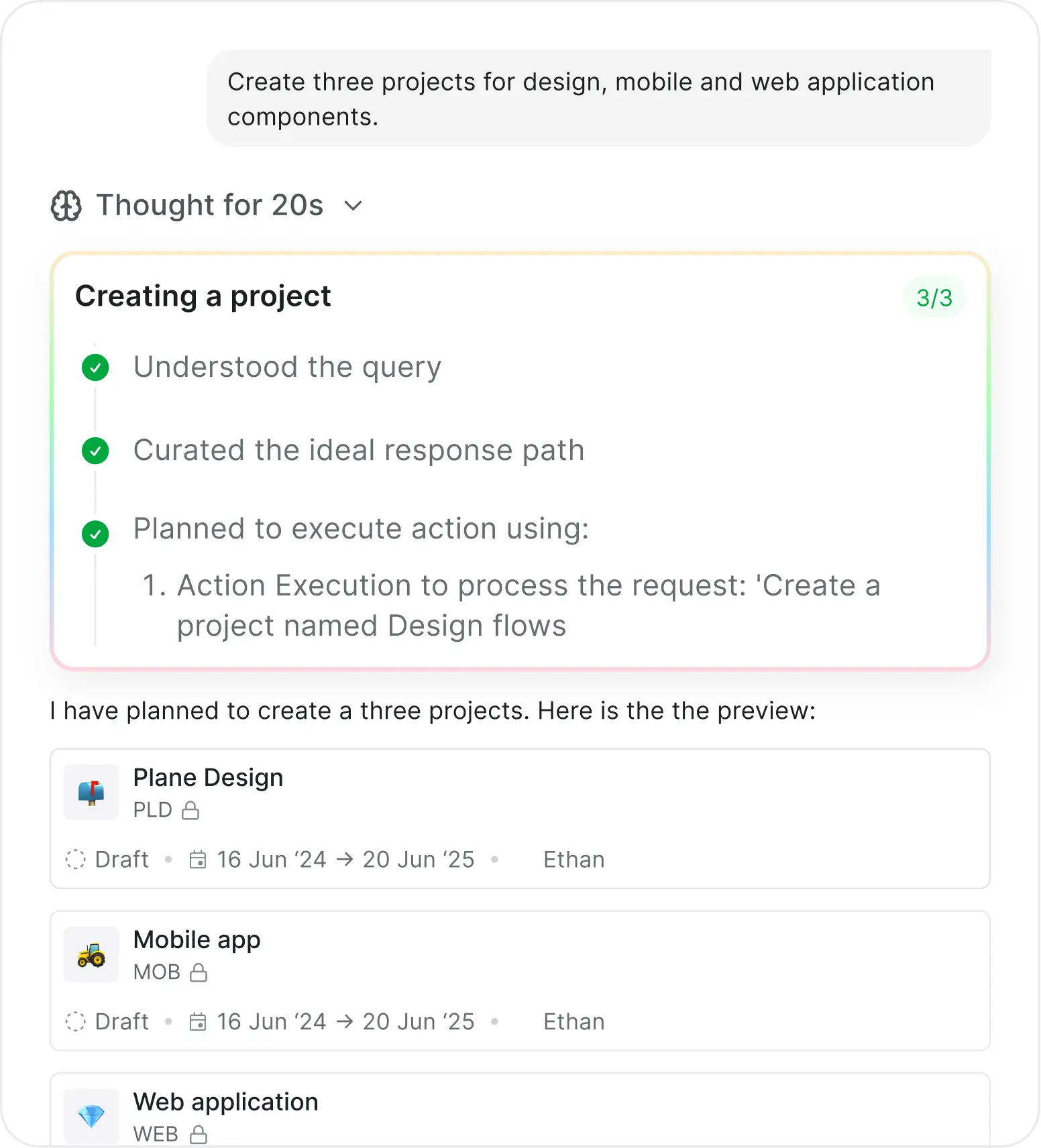
Task: Click the brain icon beside Thought for 20s
Action: 66,206
